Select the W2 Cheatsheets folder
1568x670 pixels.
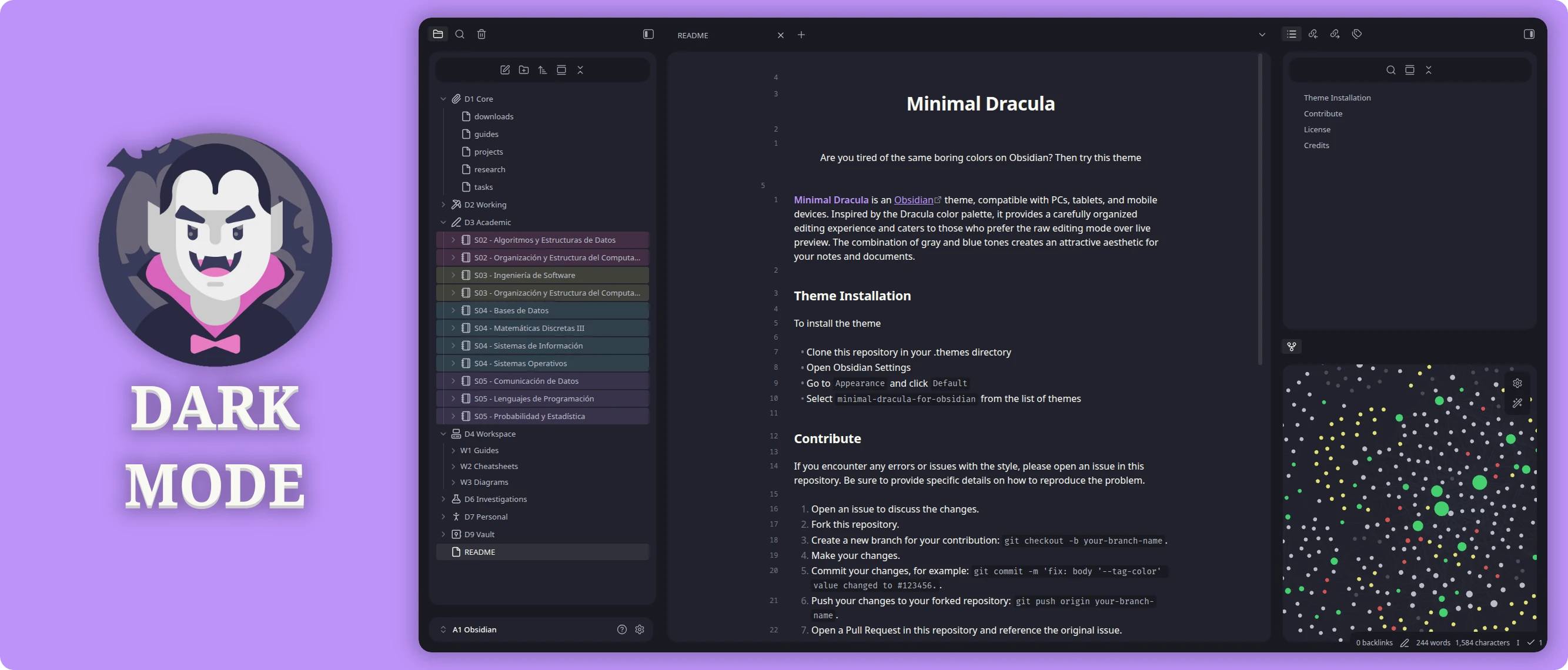click(x=542, y=466)
